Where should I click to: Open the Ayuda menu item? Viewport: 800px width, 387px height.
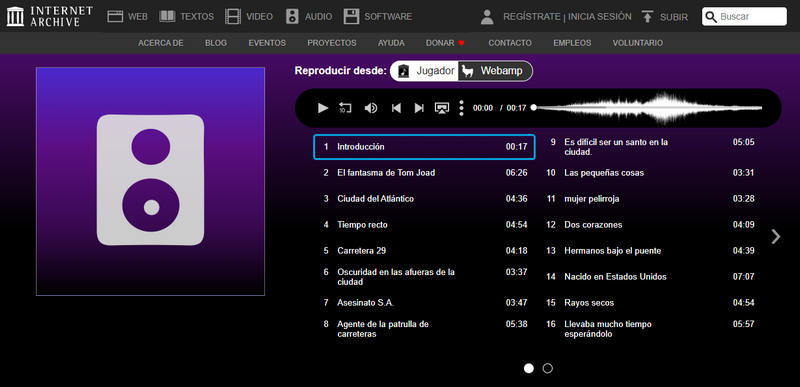tap(391, 43)
